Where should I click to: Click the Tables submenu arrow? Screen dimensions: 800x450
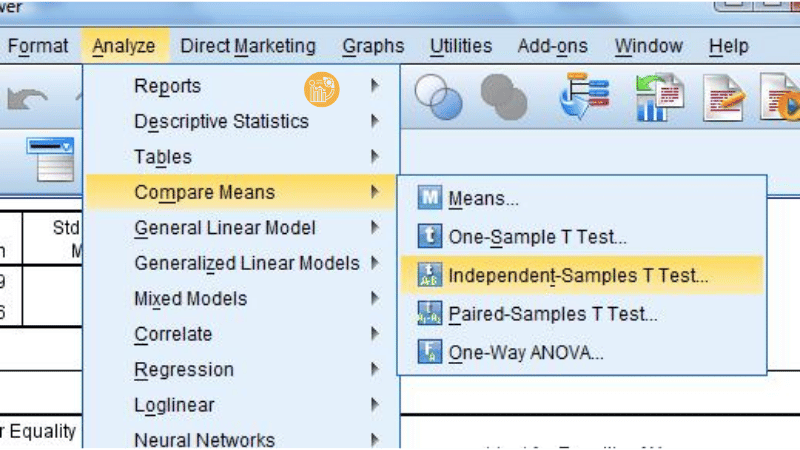point(375,157)
